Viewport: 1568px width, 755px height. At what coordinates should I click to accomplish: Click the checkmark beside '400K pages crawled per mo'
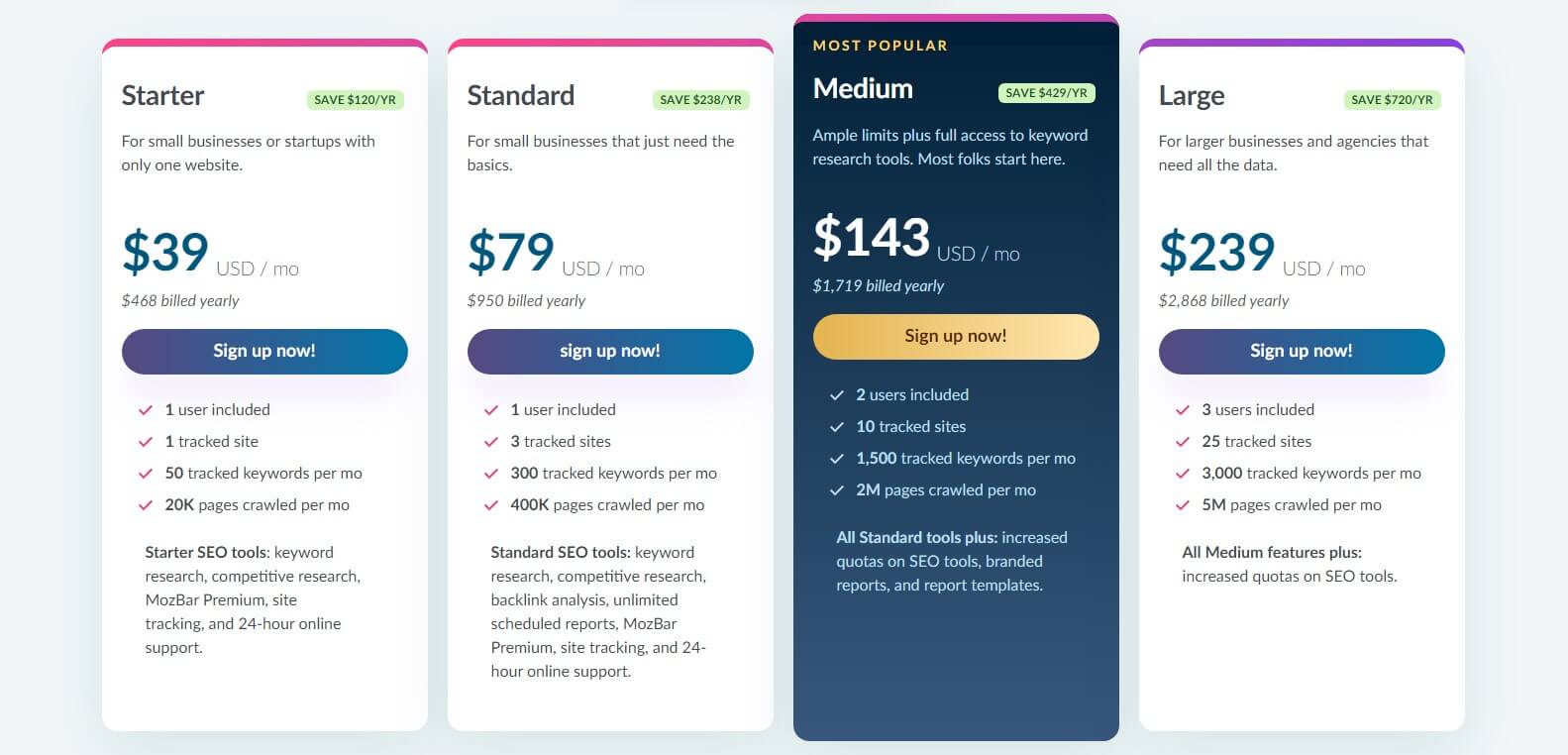pos(491,504)
